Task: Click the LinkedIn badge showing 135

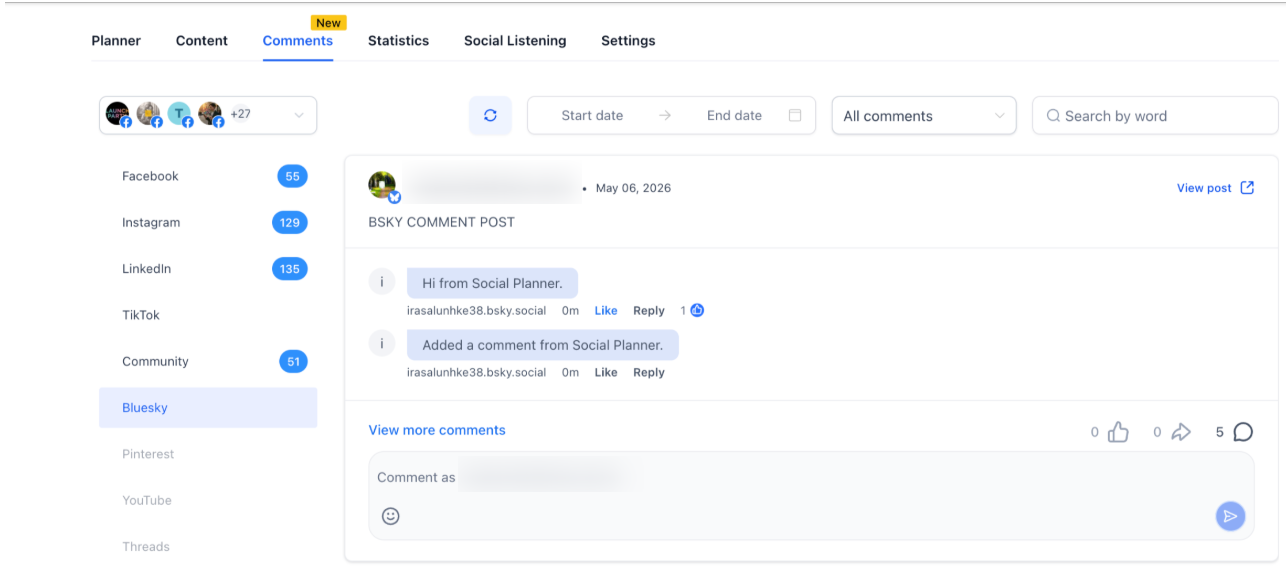Action: click(x=290, y=269)
